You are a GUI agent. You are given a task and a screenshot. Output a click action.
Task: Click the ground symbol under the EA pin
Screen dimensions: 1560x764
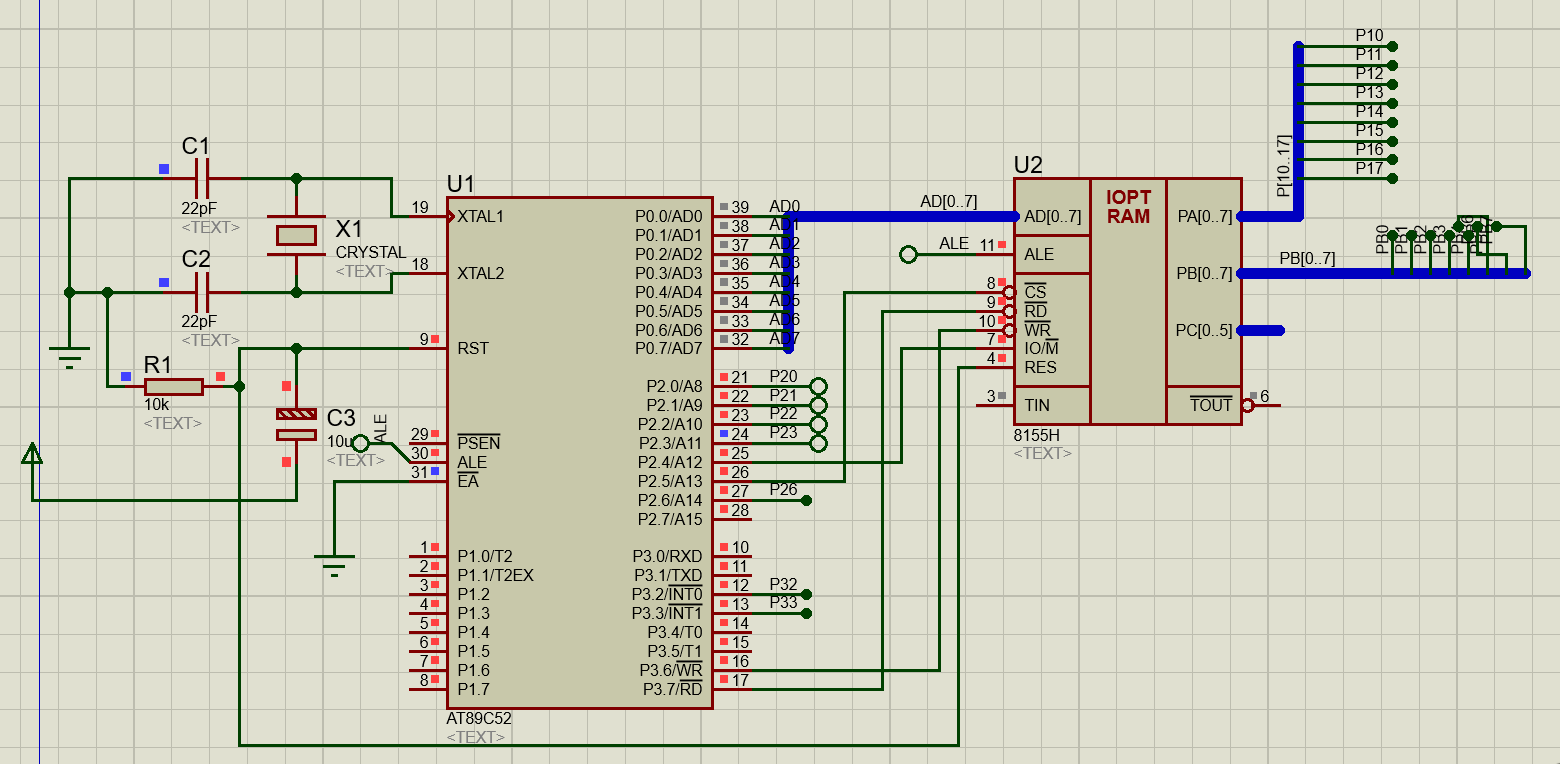pos(334,565)
